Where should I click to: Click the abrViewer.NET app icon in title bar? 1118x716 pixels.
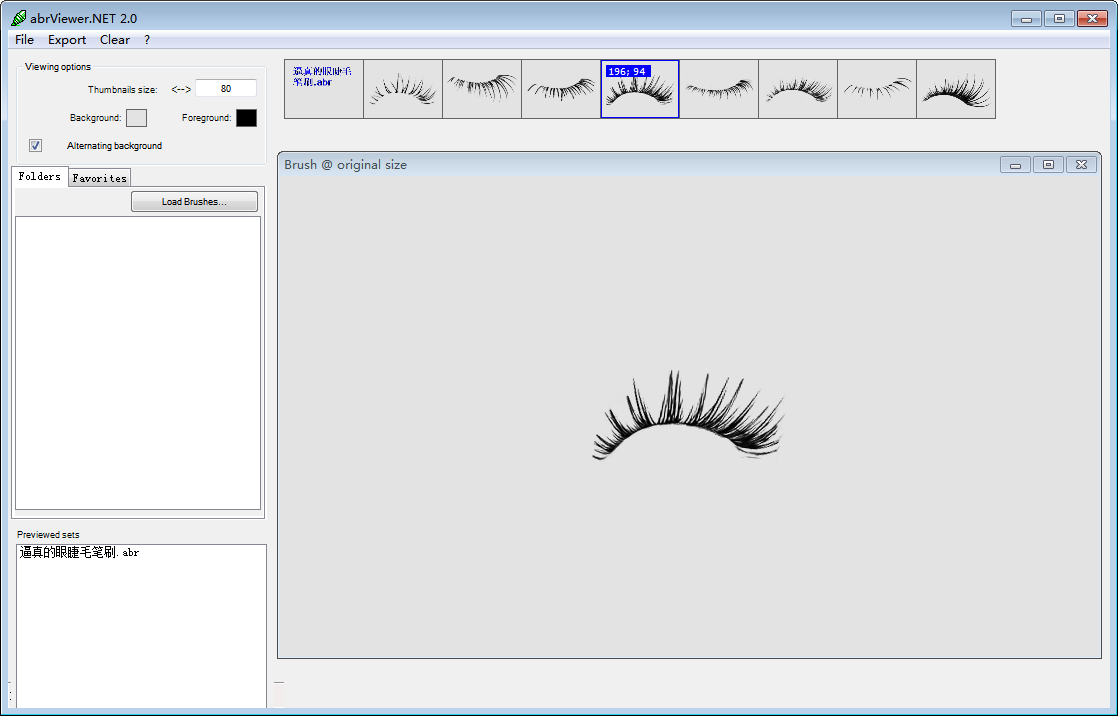pos(18,18)
